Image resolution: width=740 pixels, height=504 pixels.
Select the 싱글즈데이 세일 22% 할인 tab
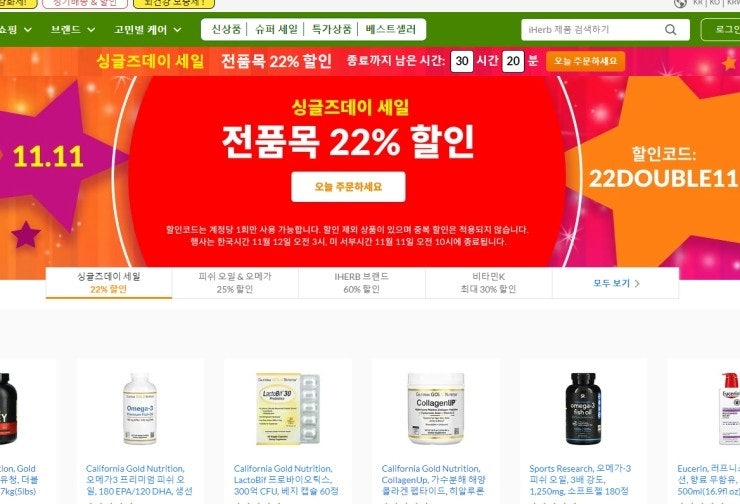[109, 283]
